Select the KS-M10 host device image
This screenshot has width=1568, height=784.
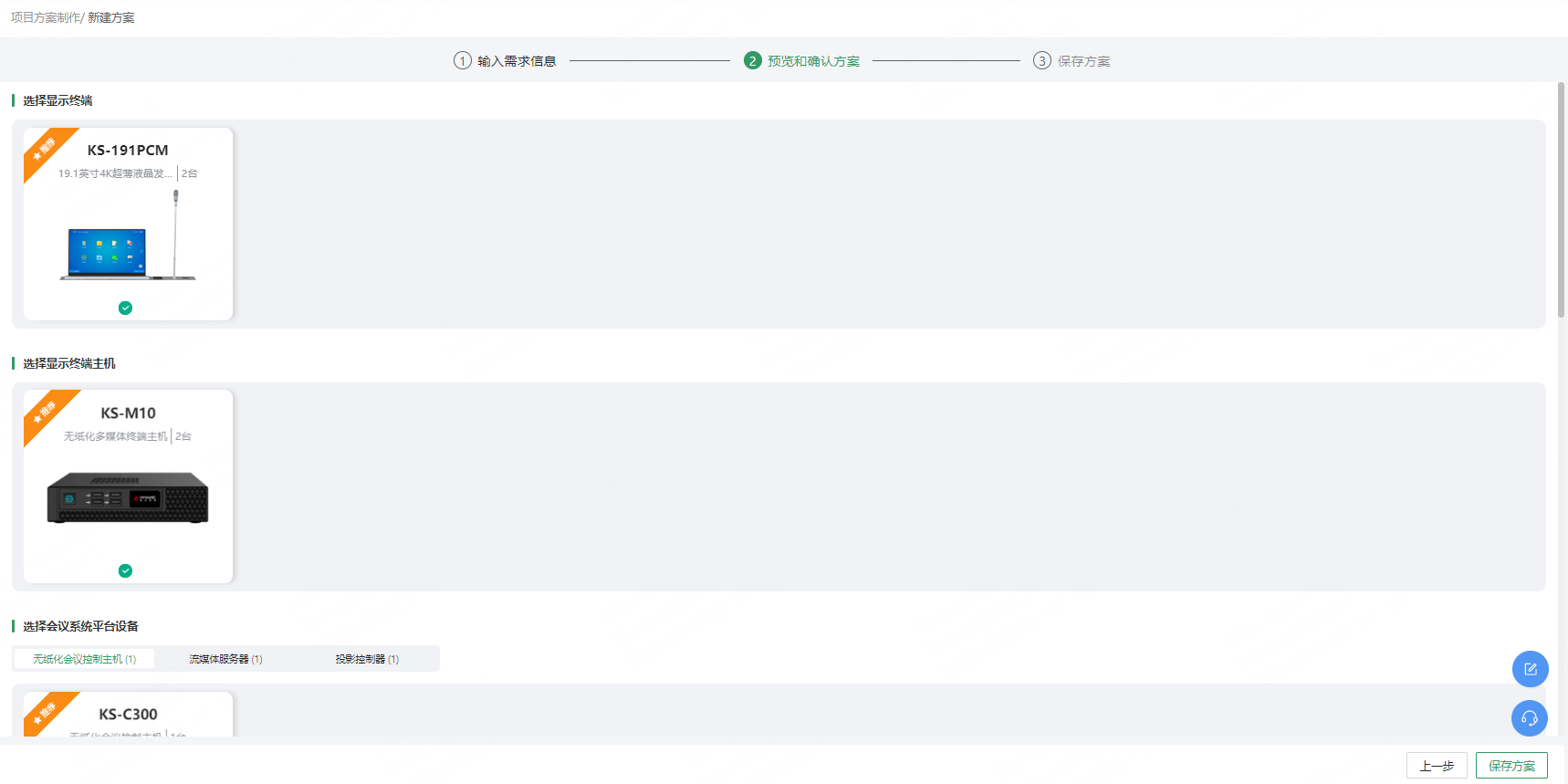[128, 497]
